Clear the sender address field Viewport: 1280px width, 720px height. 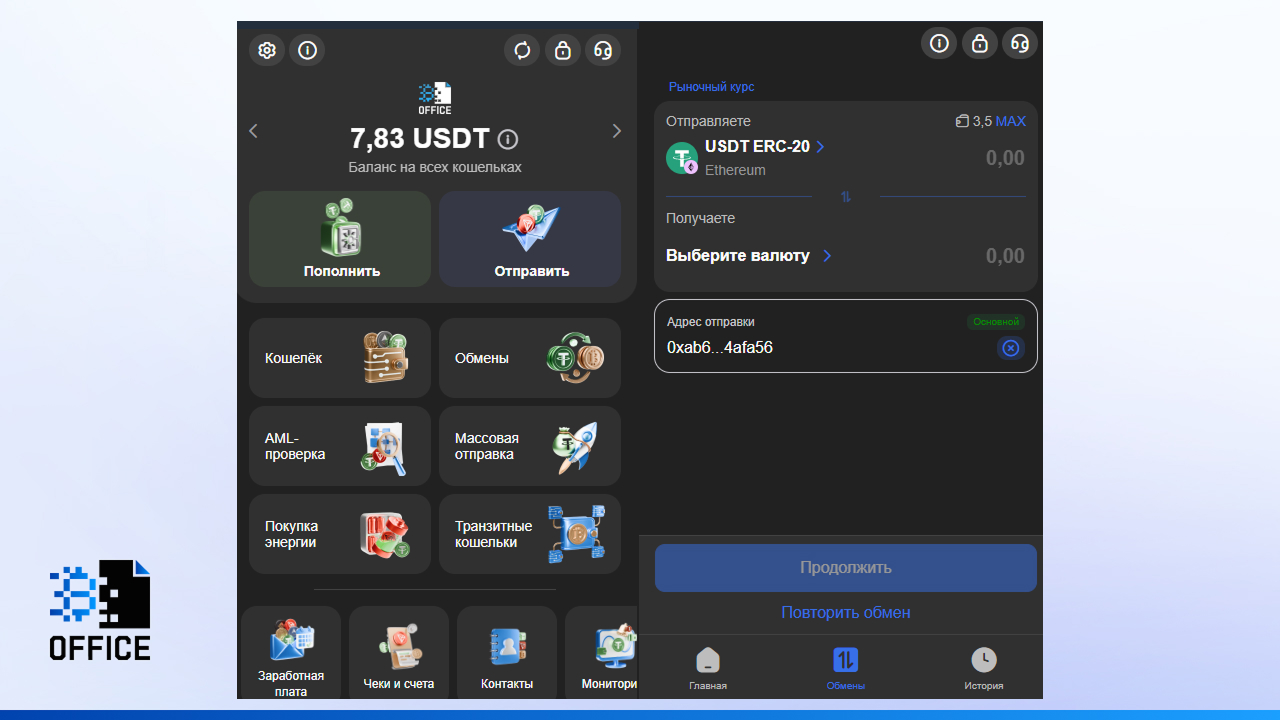[1010, 348]
